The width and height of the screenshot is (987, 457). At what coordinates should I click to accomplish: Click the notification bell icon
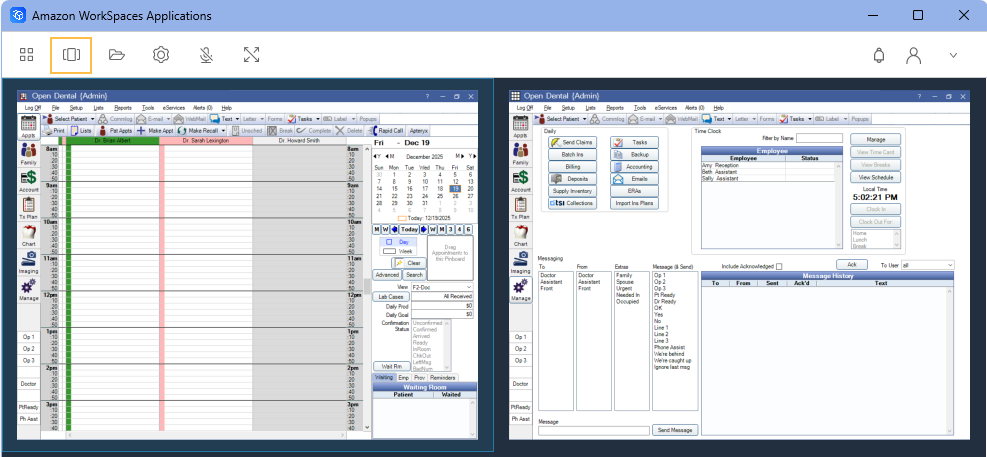(879, 55)
